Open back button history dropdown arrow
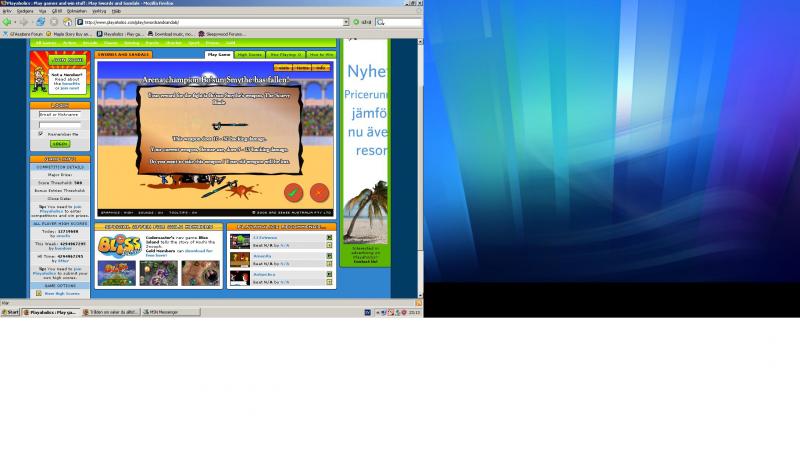Image resolution: width=800 pixels, height=450 pixels. tap(15, 22)
